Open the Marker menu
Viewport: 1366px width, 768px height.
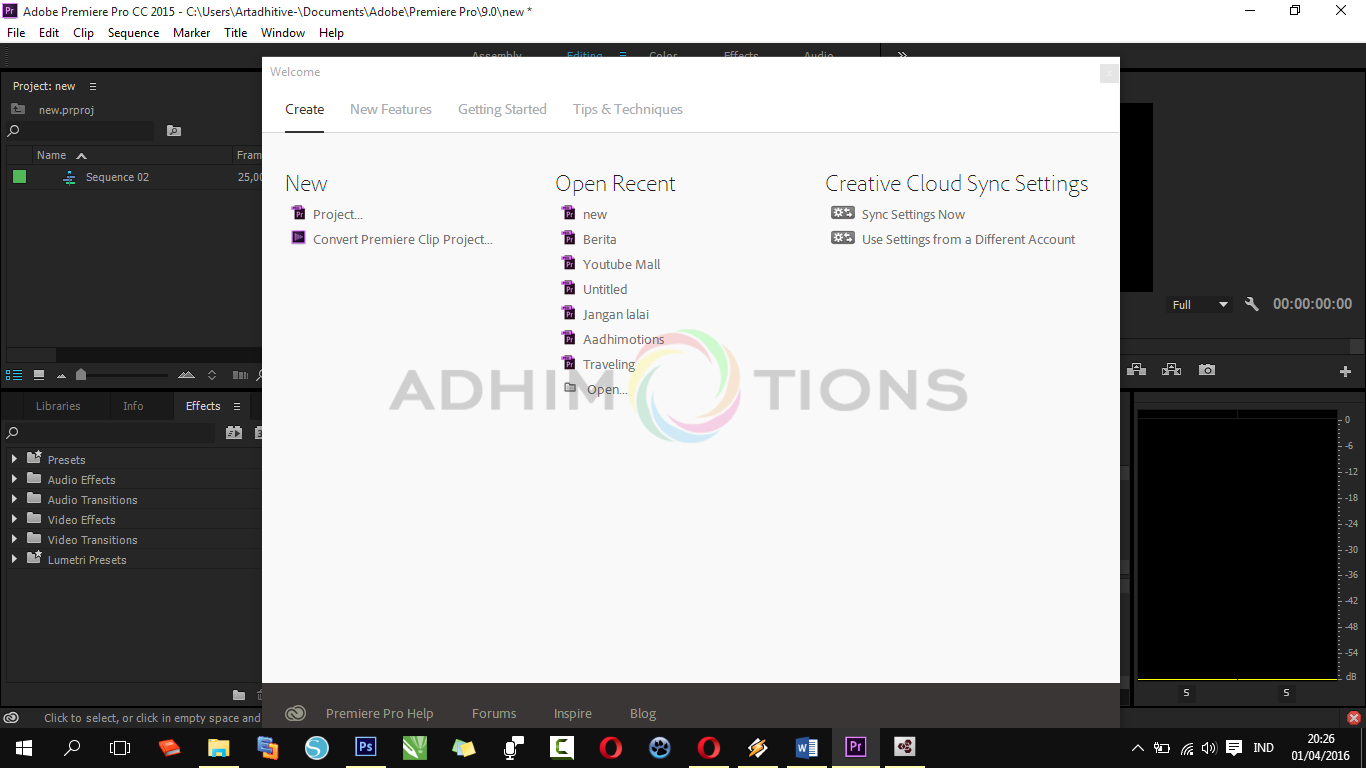tap(191, 33)
